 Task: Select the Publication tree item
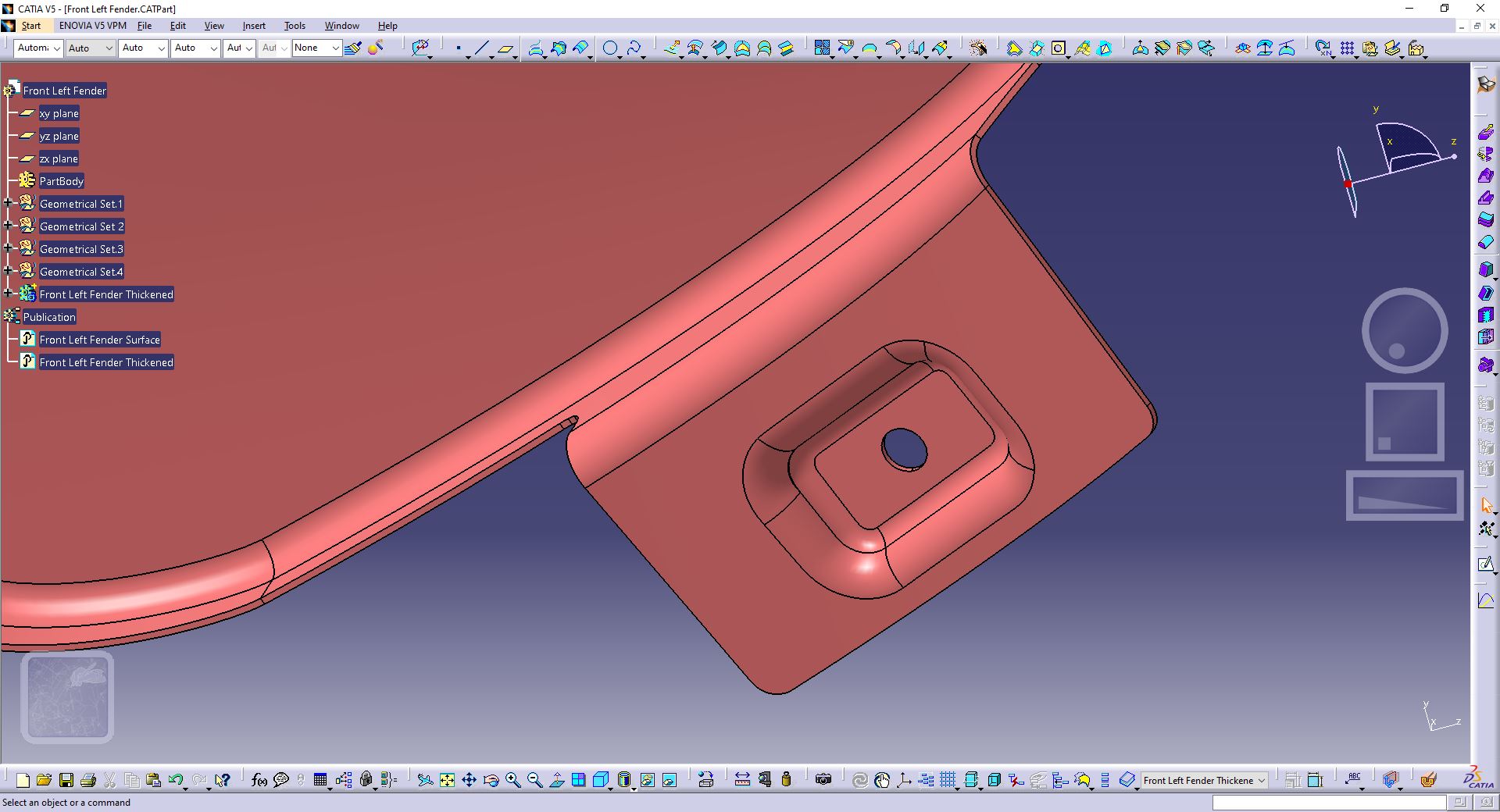tap(49, 317)
